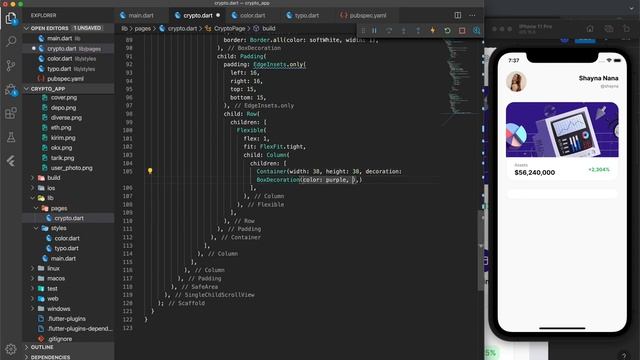
Task: Click Step Out in debug toolbar
Action: click(418, 31)
